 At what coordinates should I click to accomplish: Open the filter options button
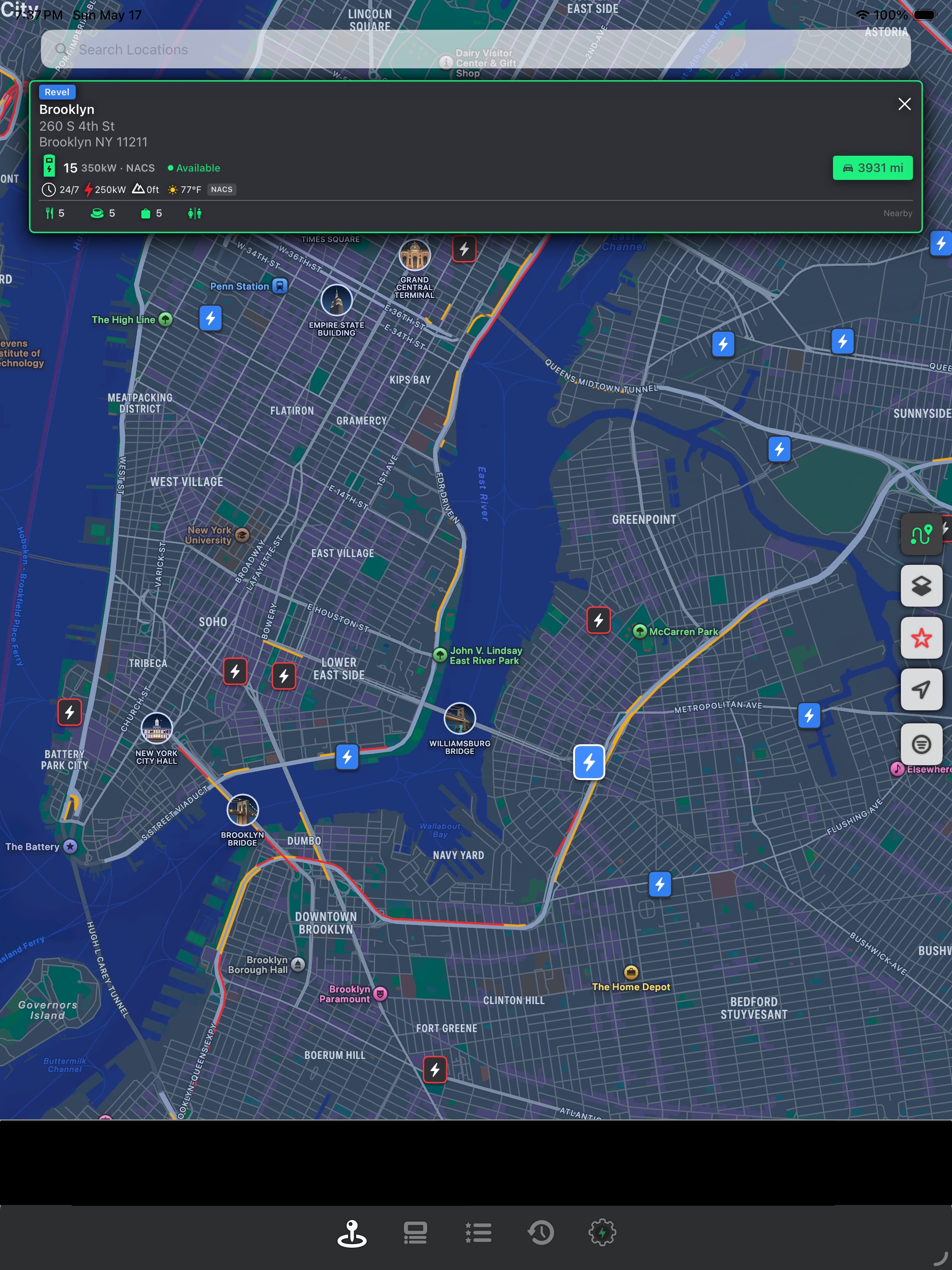click(x=921, y=745)
